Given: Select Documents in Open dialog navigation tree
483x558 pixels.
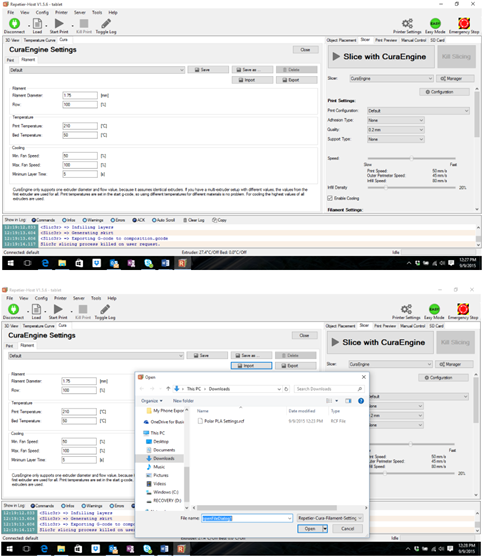Looking at the screenshot, I should 164,450.
